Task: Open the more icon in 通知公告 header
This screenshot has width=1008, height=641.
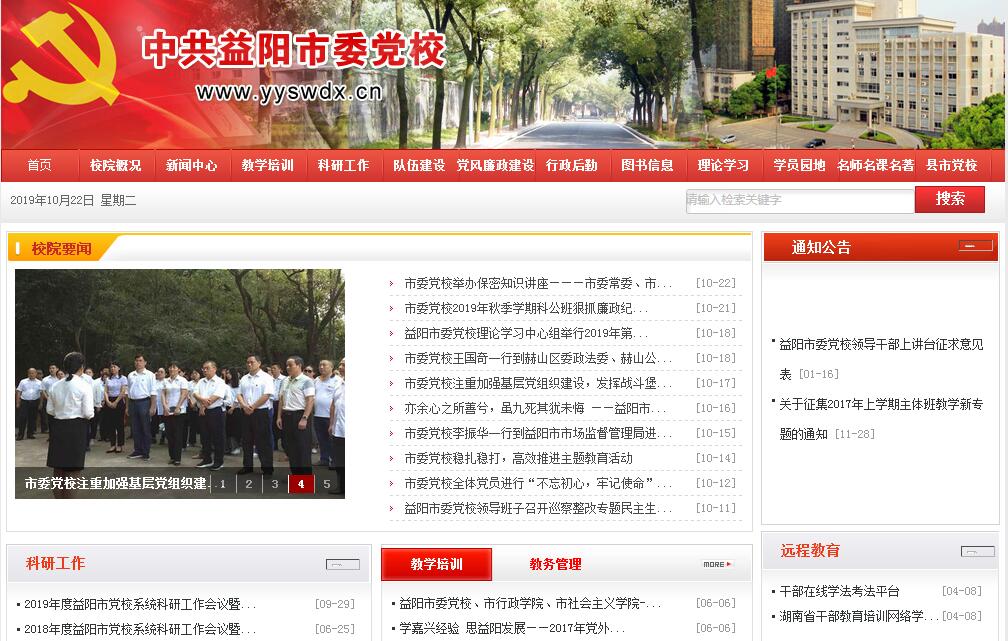Action: (x=975, y=246)
